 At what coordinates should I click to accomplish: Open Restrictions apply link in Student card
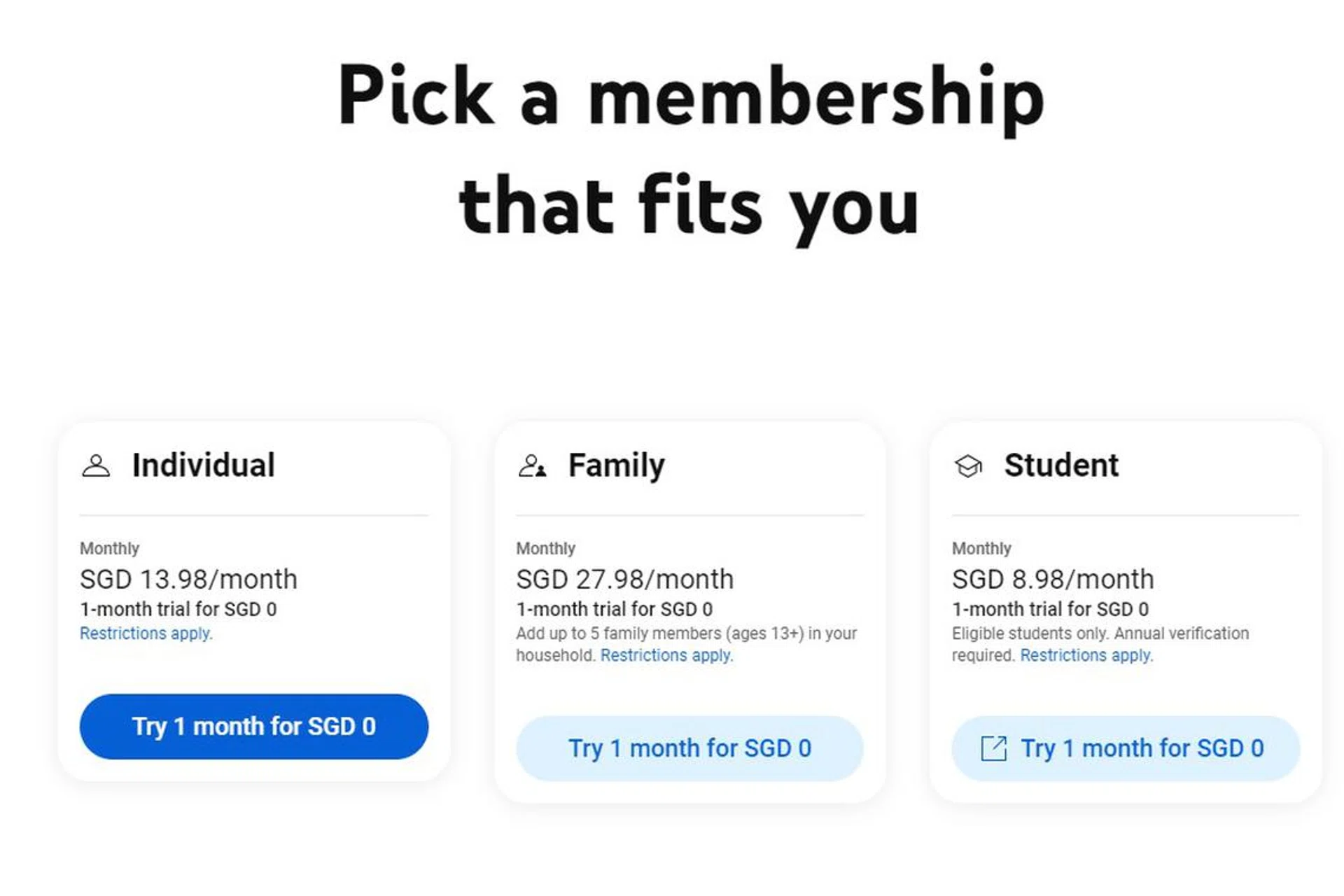1086,655
